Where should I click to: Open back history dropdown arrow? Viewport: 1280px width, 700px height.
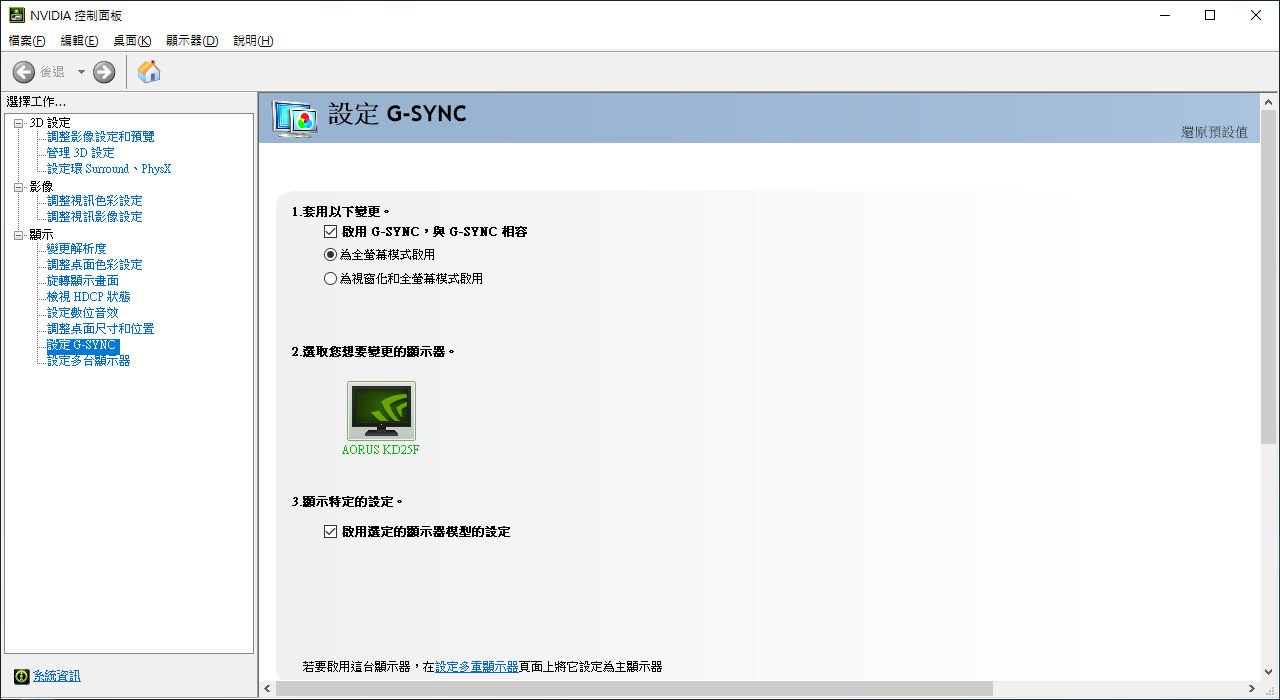tap(81, 72)
